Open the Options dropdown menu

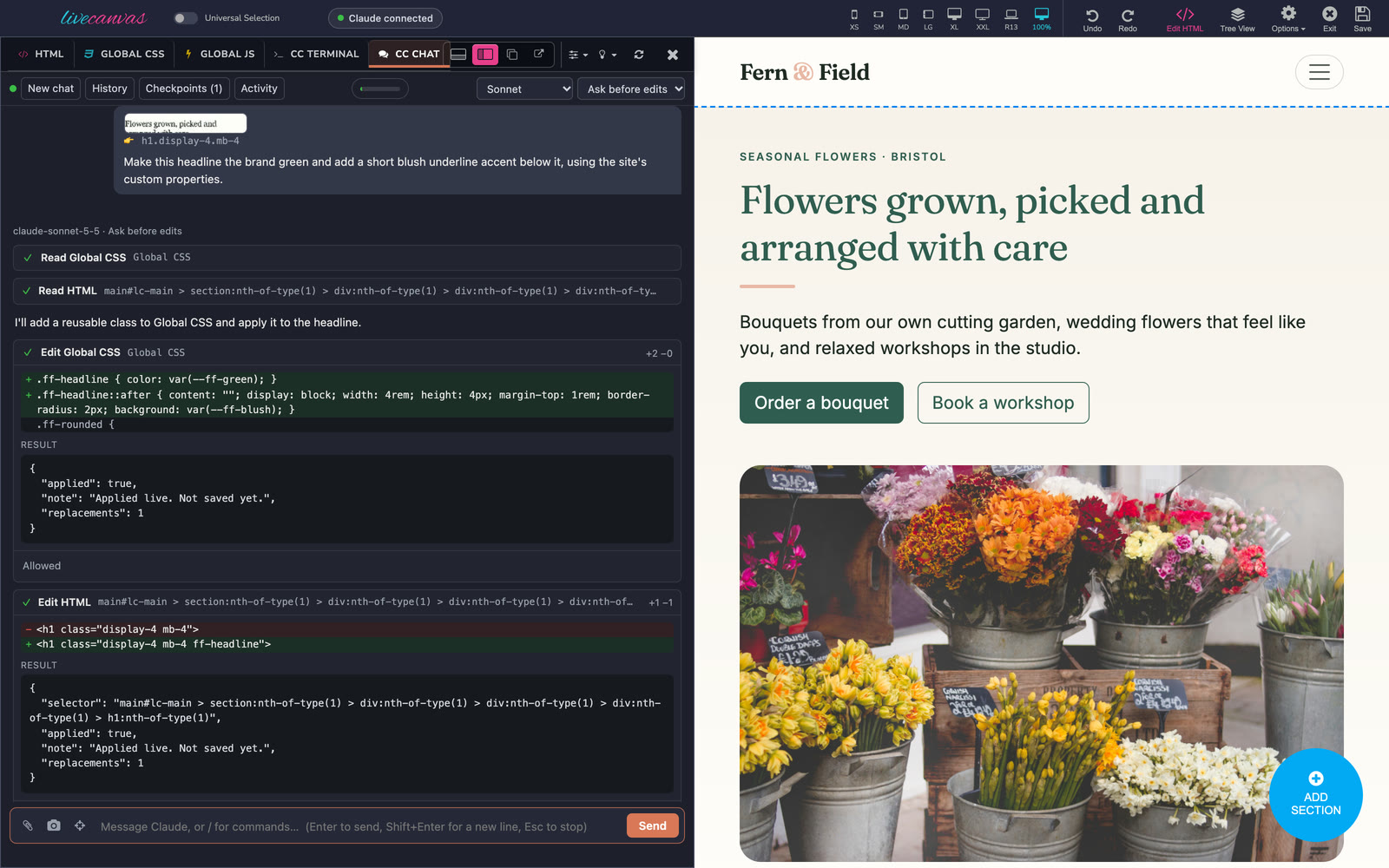click(1288, 19)
